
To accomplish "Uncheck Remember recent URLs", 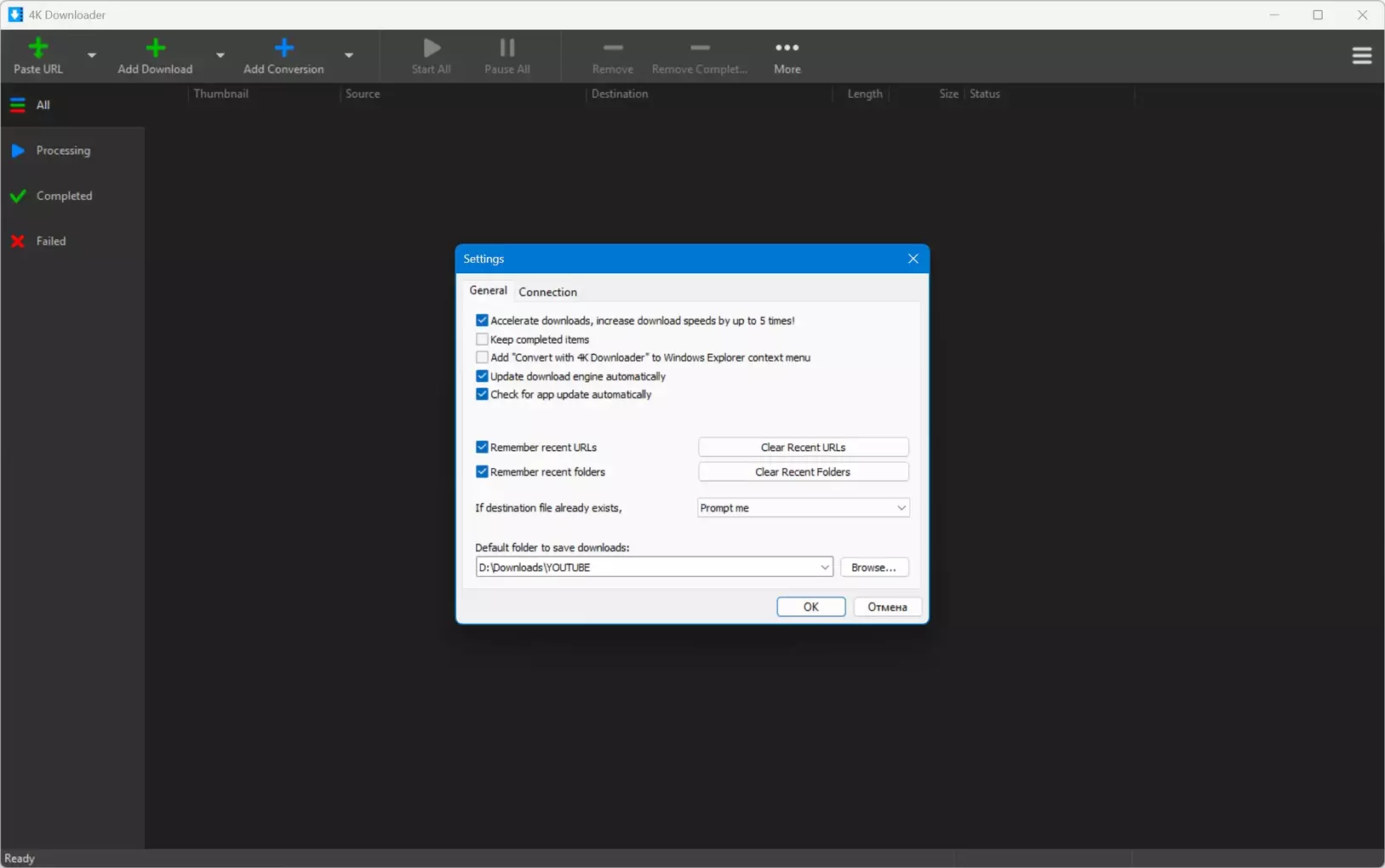I will (x=482, y=447).
